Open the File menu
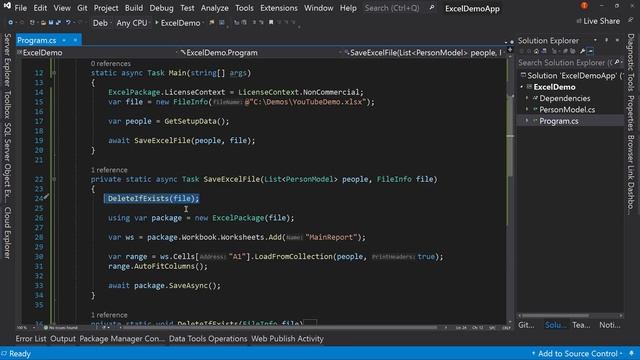 click(20, 8)
